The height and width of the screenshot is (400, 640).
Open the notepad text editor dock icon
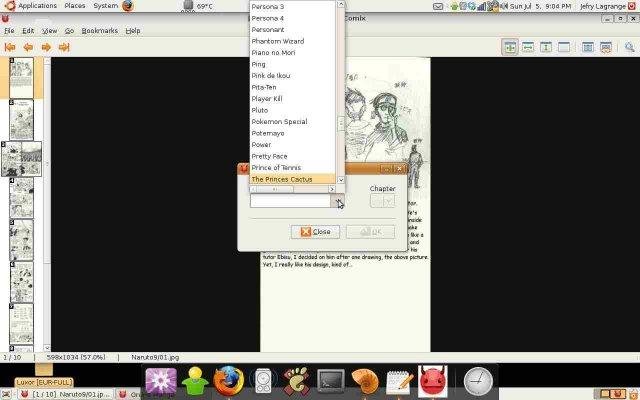(x=400, y=381)
